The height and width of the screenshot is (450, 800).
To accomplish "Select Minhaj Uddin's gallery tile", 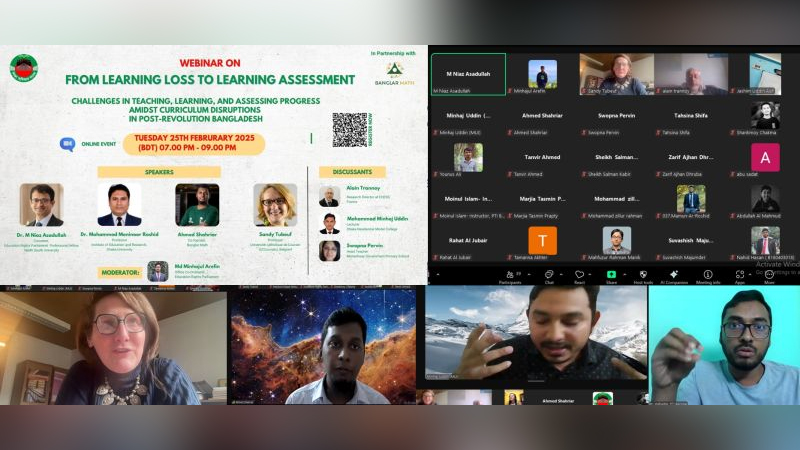I will click(x=468, y=116).
